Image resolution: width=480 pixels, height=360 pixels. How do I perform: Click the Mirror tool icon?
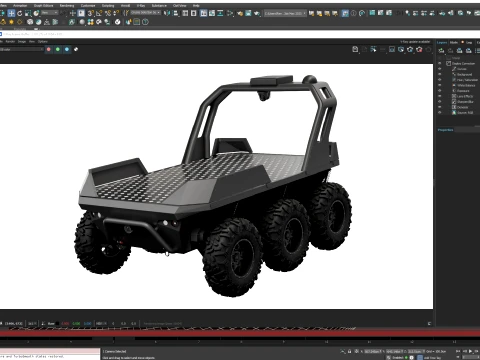[167, 13]
